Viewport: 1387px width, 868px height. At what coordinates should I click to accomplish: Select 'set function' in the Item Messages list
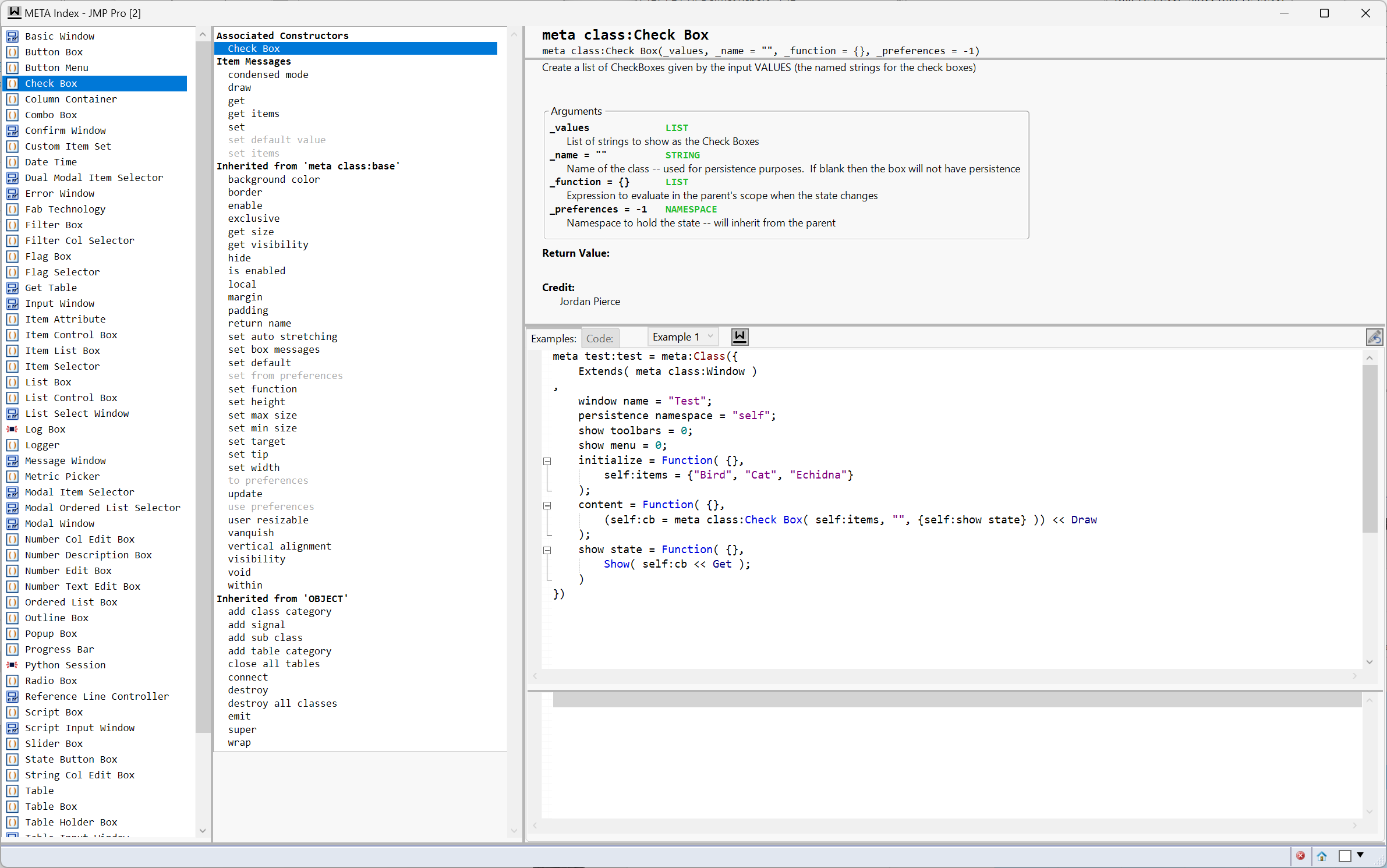tap(262, 389)
